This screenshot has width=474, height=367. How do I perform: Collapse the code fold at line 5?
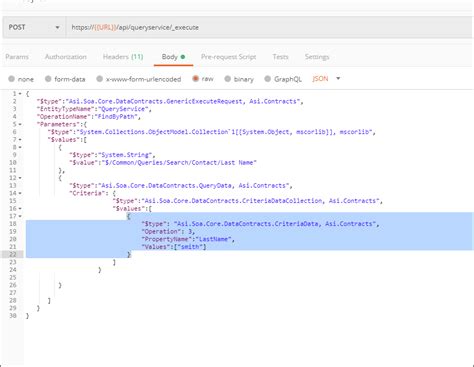pos(20,124)
